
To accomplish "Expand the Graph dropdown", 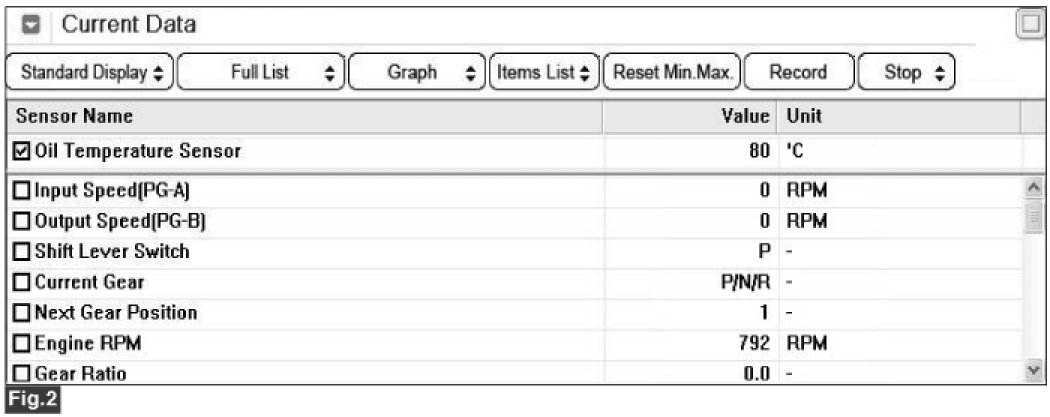I will [x=417, y=72].
